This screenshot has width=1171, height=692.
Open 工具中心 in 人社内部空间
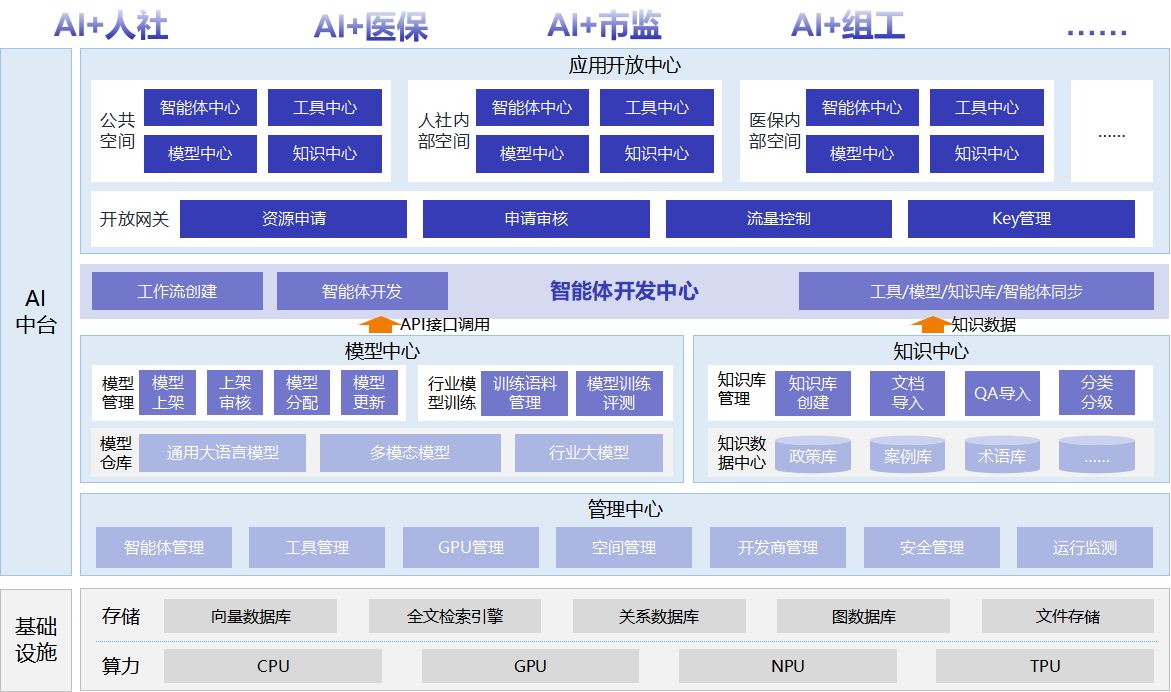657,107
